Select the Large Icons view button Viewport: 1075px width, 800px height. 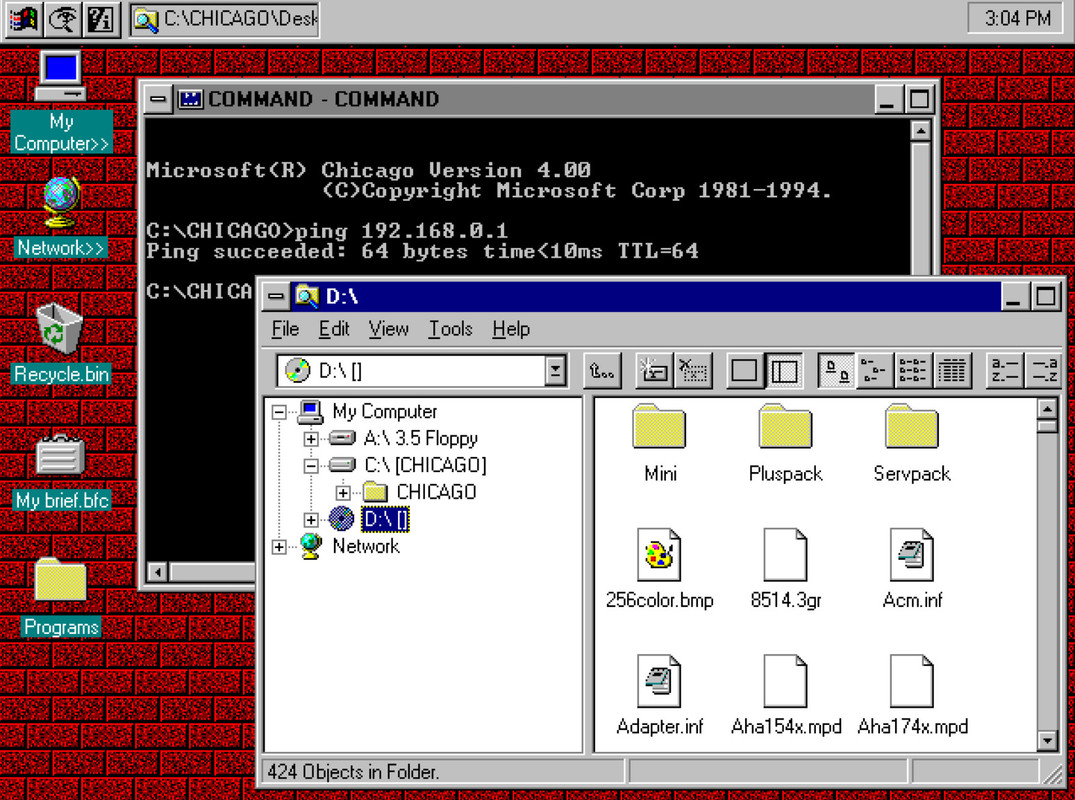pyautogui.click(x=836, y=371)
